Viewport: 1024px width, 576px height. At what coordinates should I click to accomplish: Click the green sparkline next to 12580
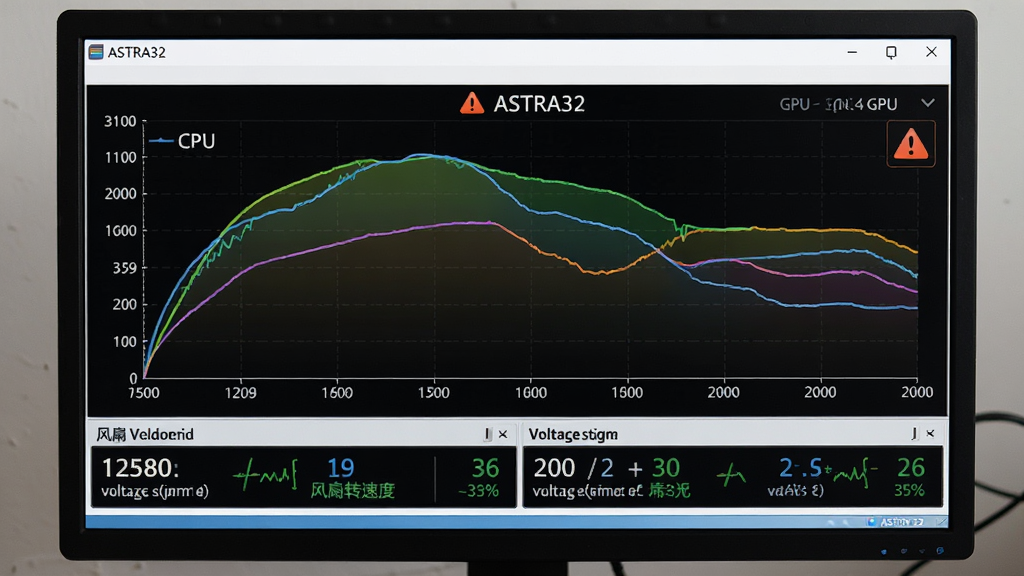[266, 474]
